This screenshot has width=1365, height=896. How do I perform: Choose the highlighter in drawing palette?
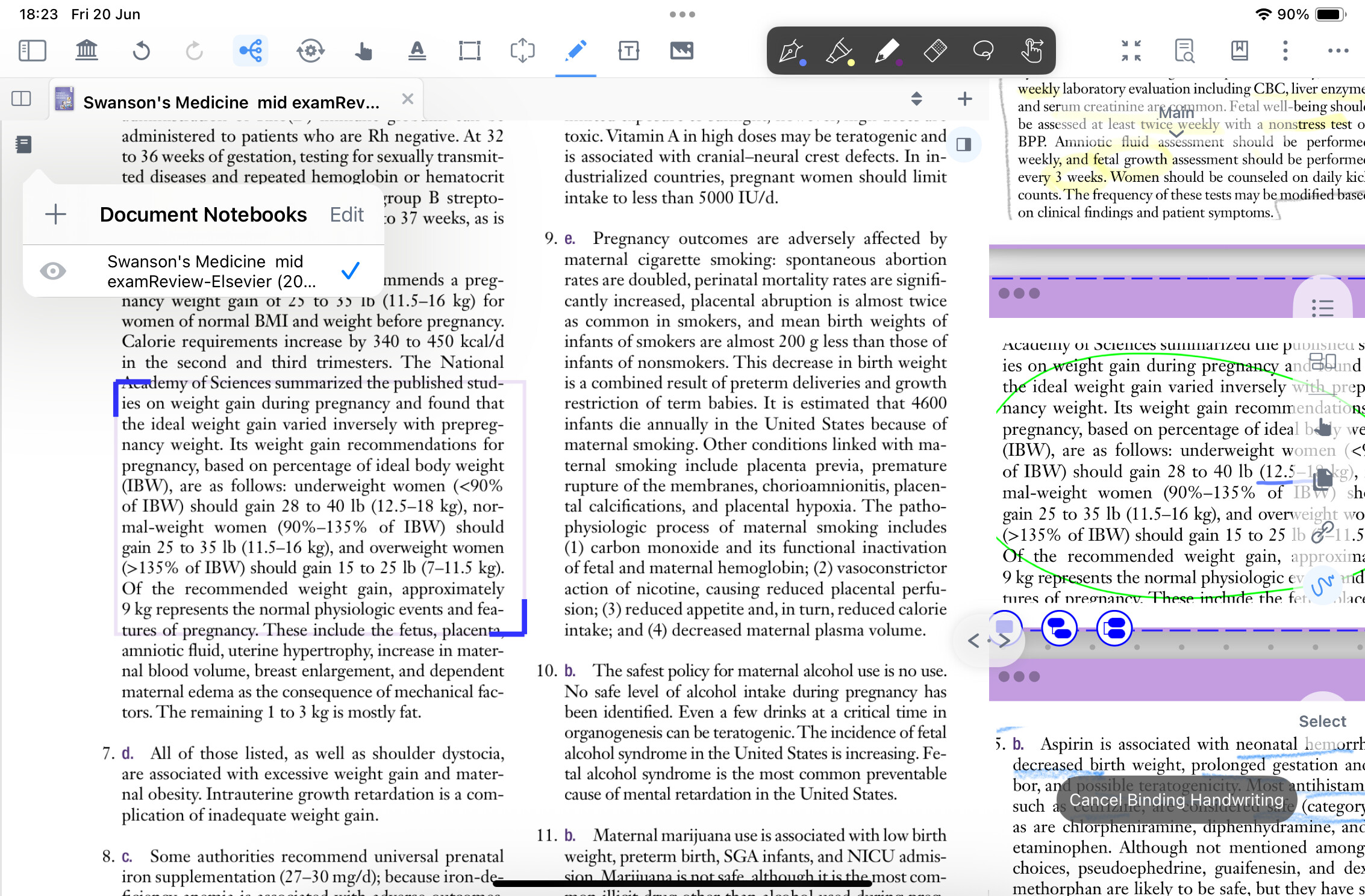tap(839, 51)
